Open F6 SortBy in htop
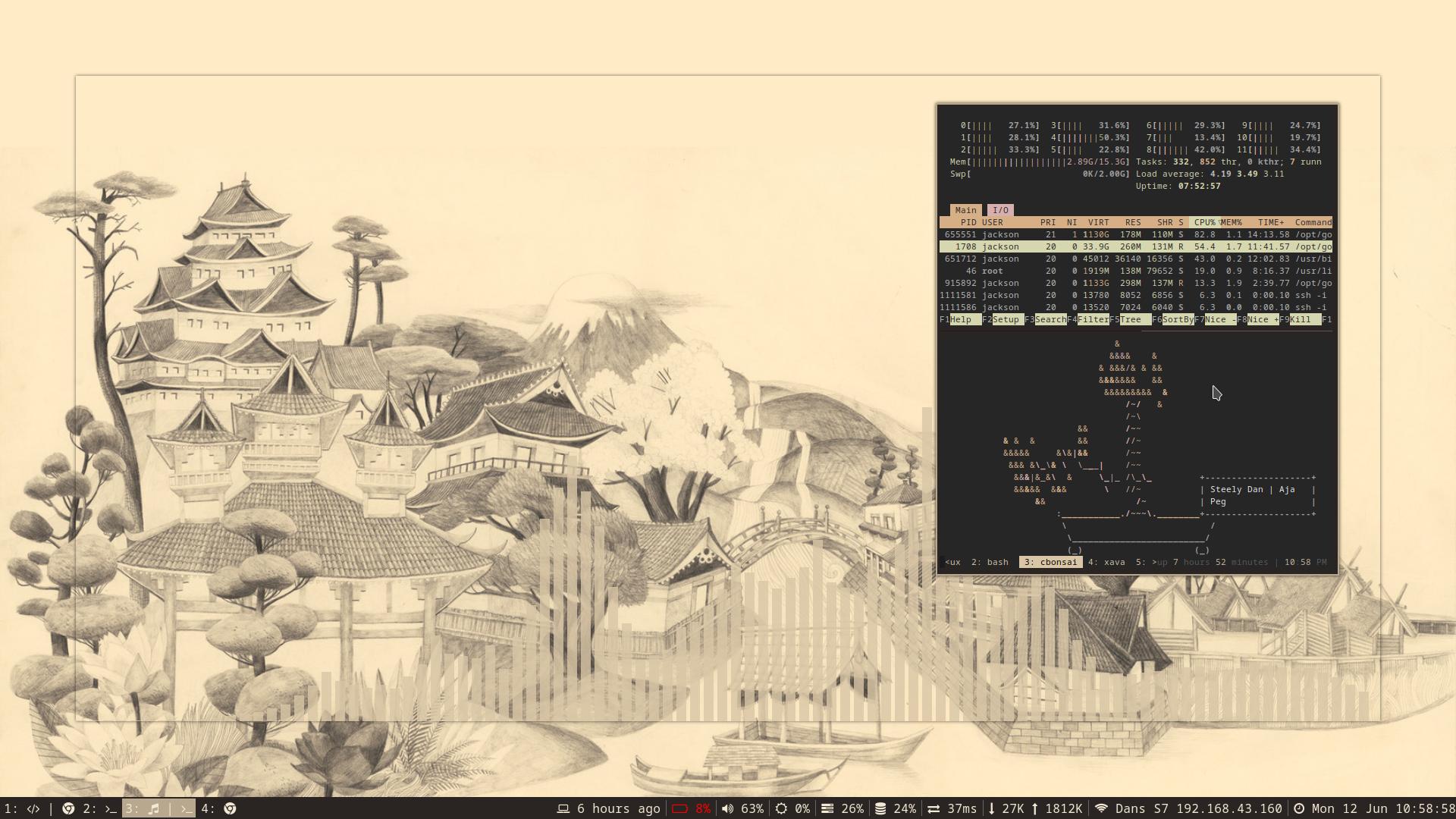Viewport: 1456px width, 819px height. 1178,319
